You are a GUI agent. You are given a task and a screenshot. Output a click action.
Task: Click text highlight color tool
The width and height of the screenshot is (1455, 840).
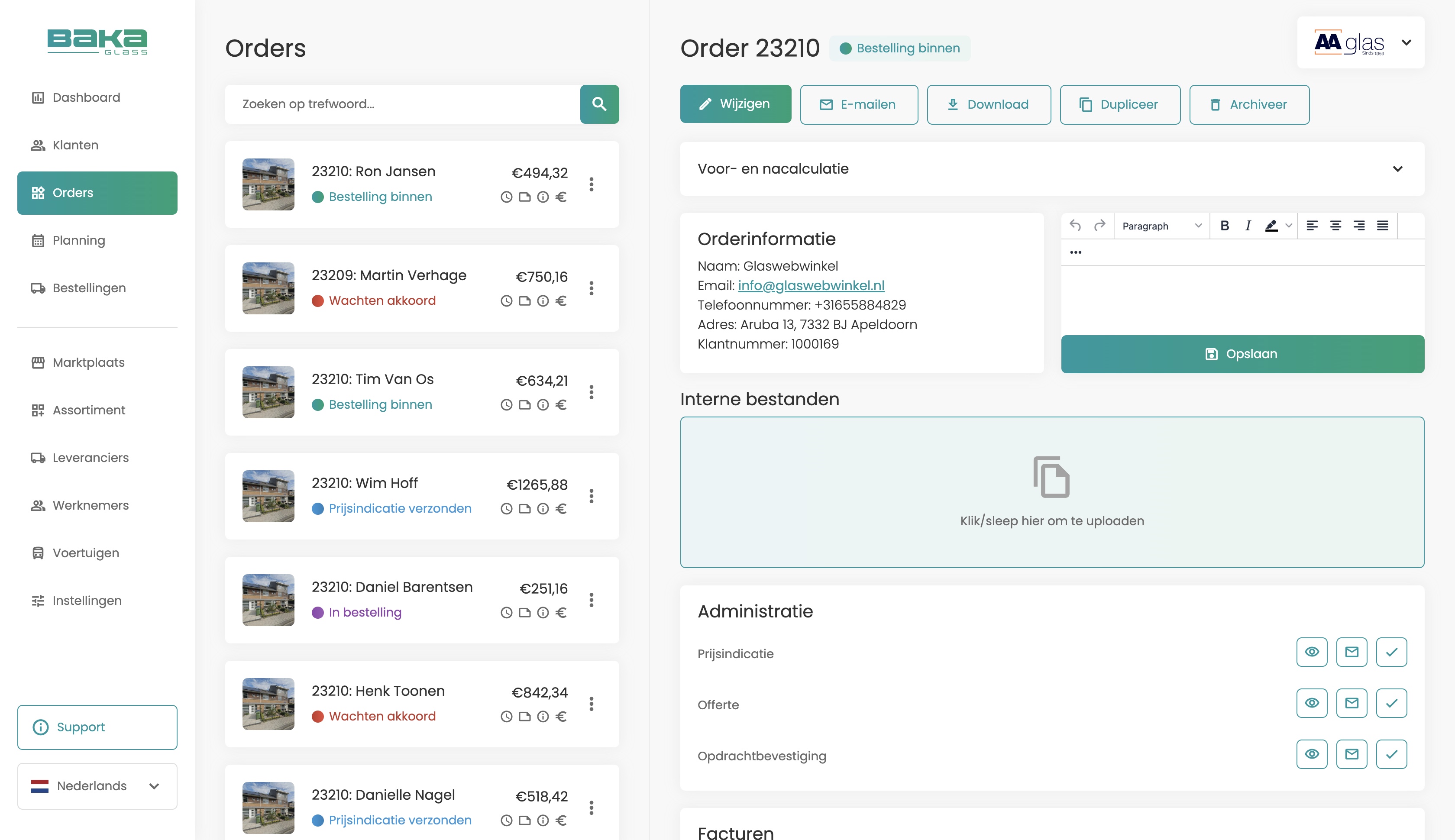(x=1271, y=226)
